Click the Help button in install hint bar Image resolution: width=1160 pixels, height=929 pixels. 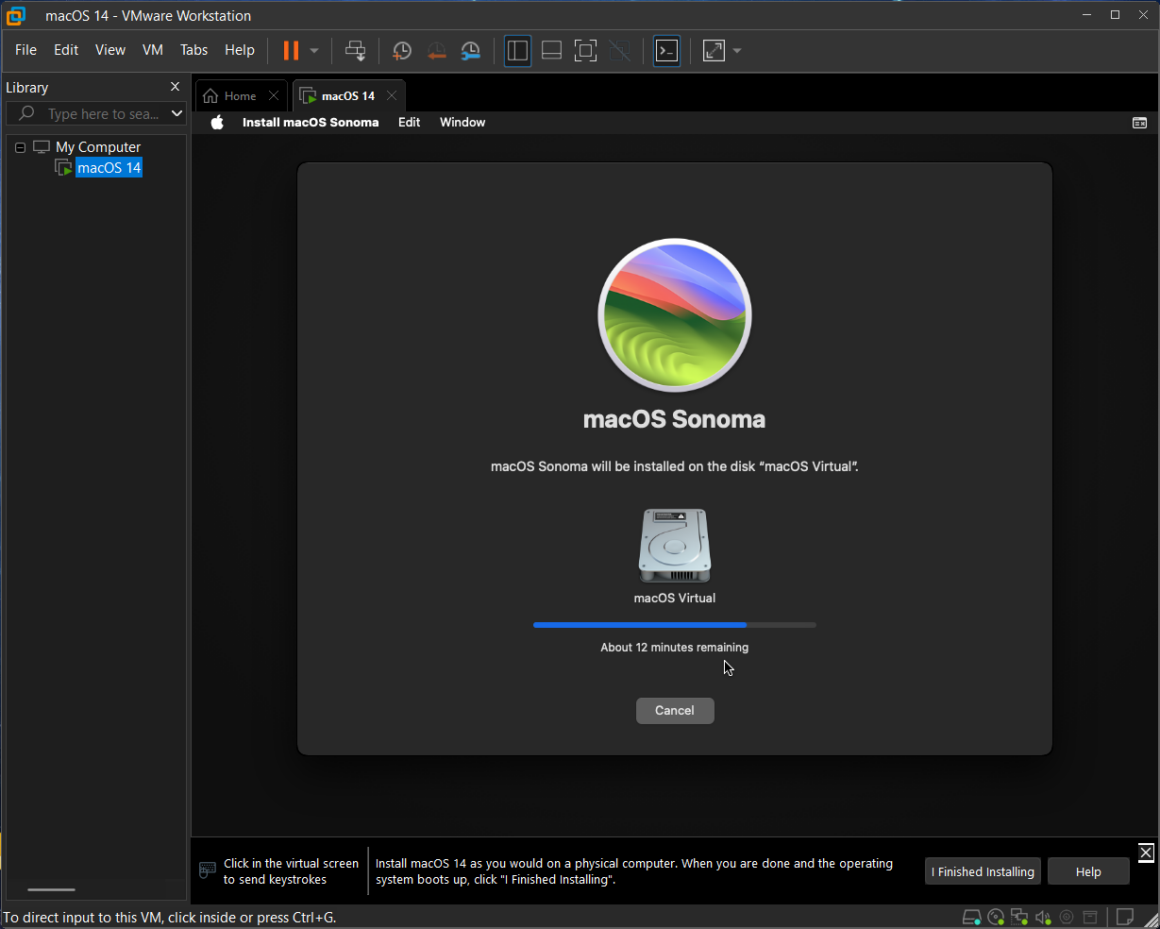(x=1088, y=871)
